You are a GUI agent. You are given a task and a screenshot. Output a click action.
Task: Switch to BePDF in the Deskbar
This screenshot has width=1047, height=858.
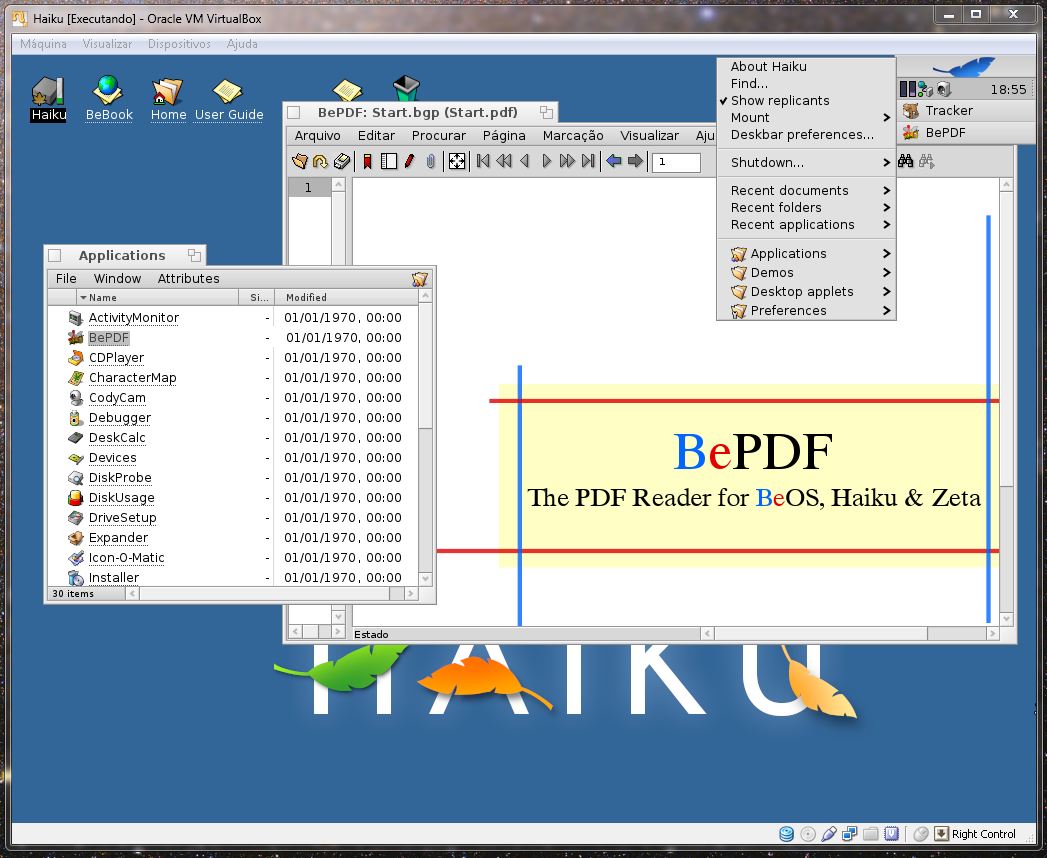tap(966, 132)
